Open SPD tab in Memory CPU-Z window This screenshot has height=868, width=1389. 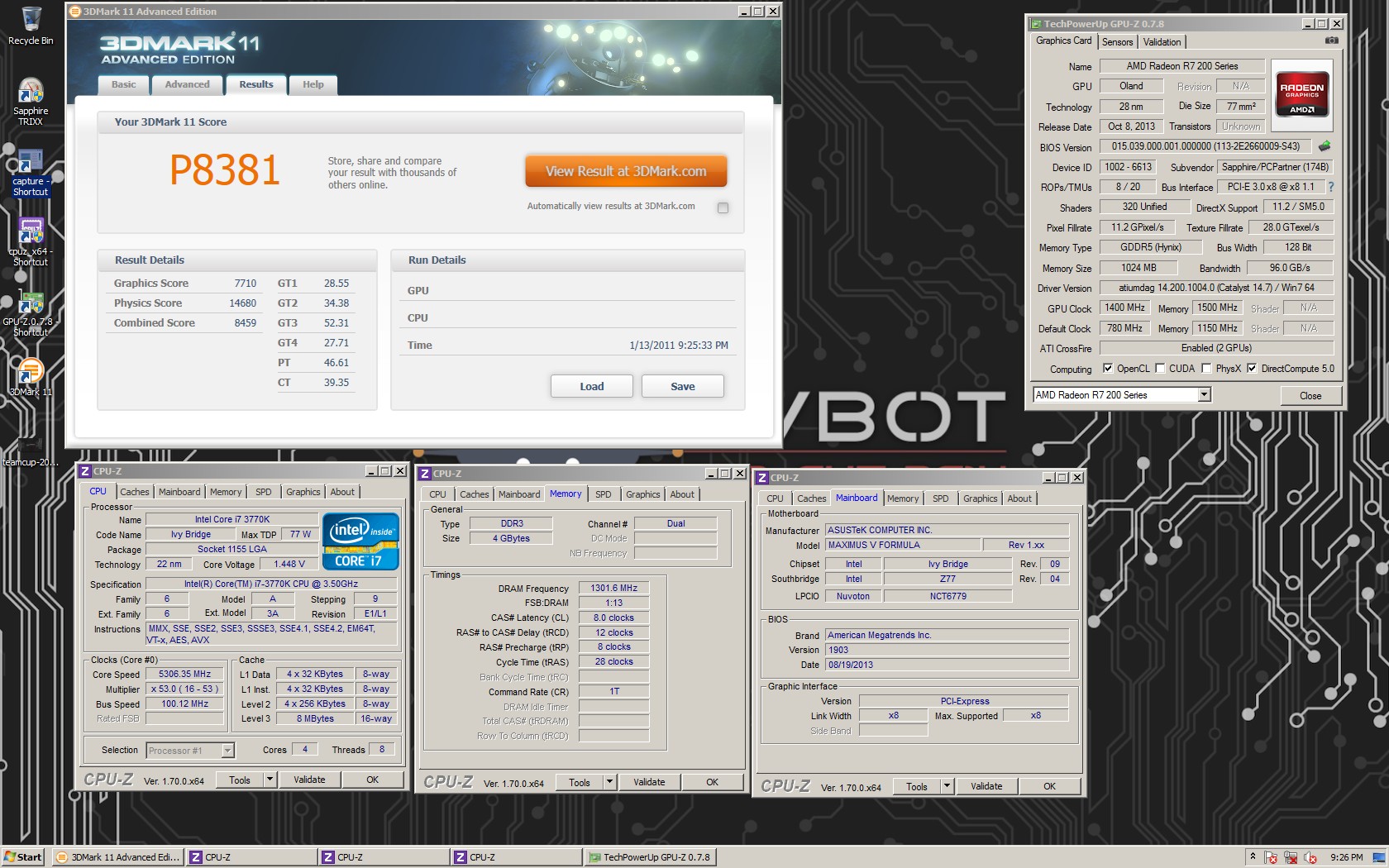tap(604, 494)
